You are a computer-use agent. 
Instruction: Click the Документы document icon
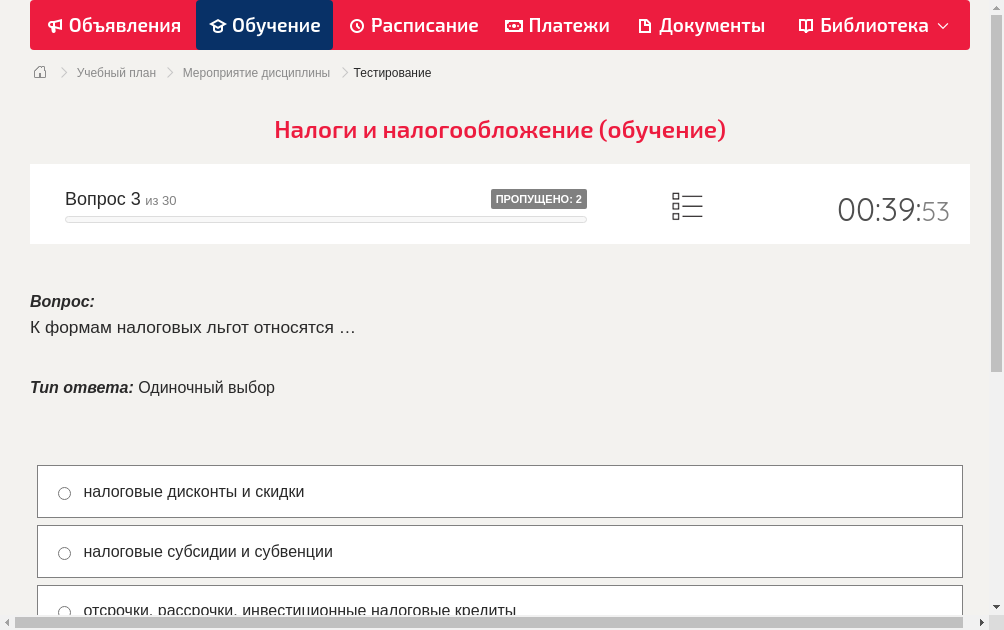click(x=646, y=25)
